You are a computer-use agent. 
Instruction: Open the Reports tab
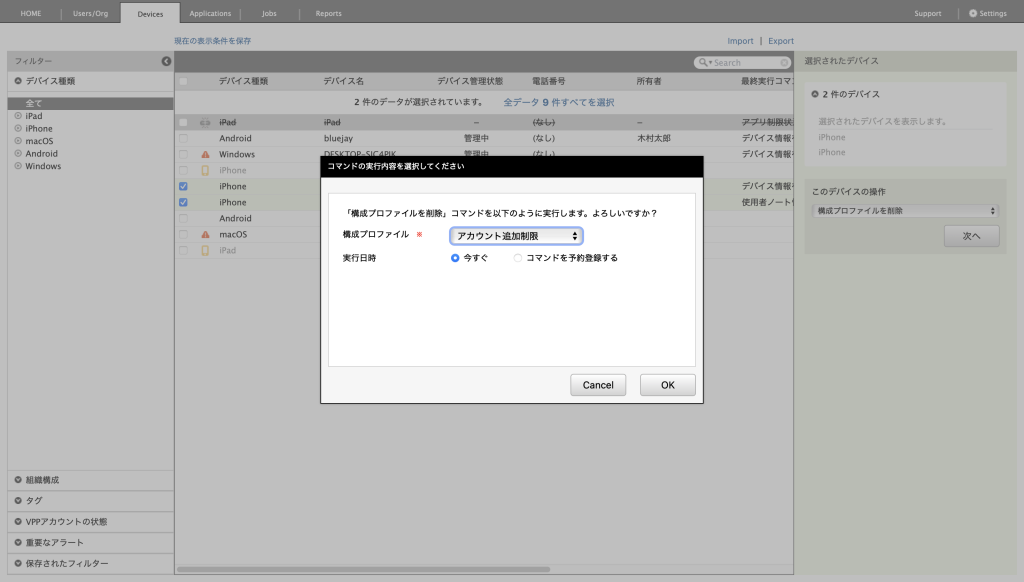(x=328, y=14)
